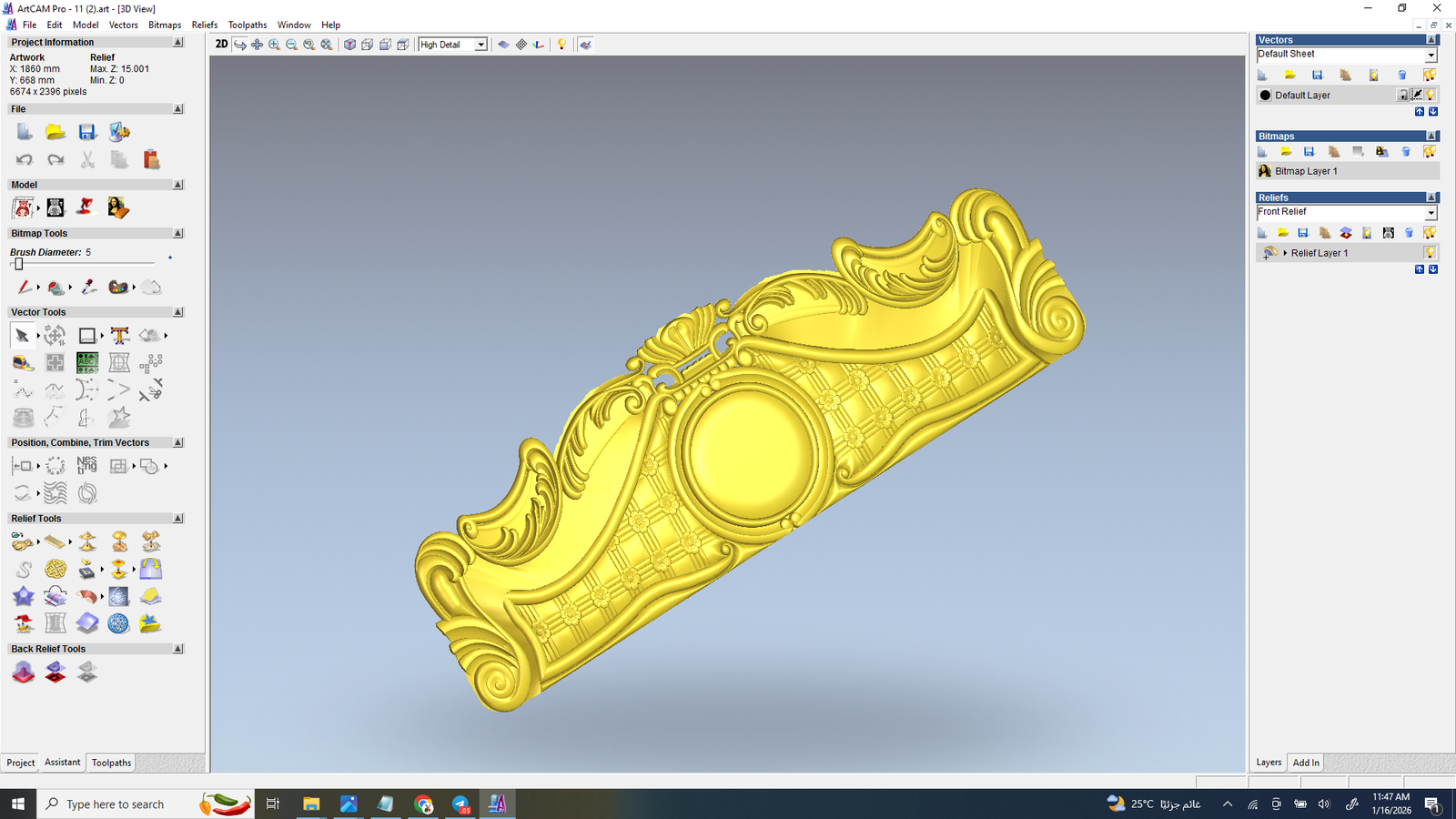This screenshot has width=1456, height=819.
Task: Click the Measure tape tool
Action: pos(23,364)
